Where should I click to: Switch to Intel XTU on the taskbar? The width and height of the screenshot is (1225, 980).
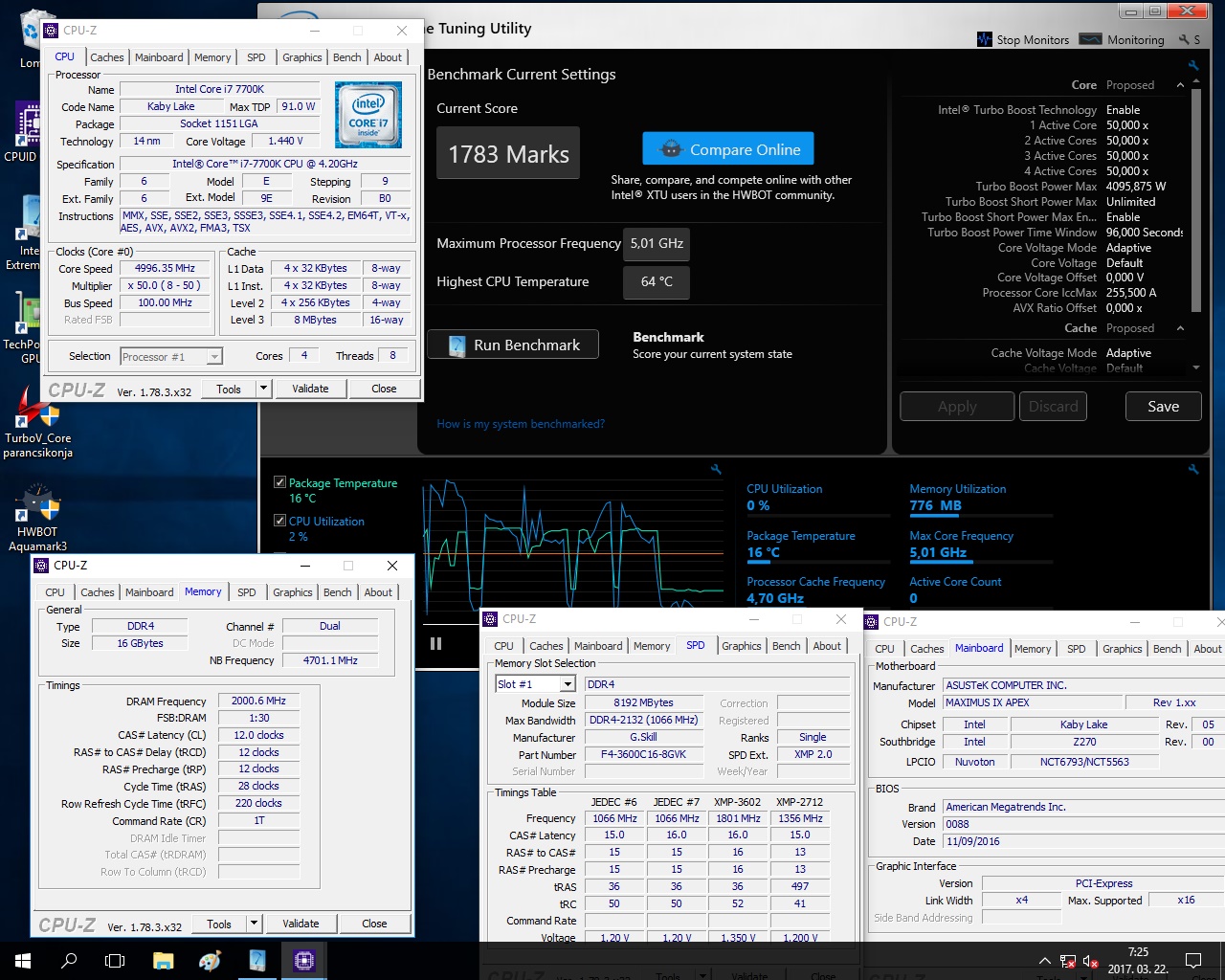tap(257, 961)
